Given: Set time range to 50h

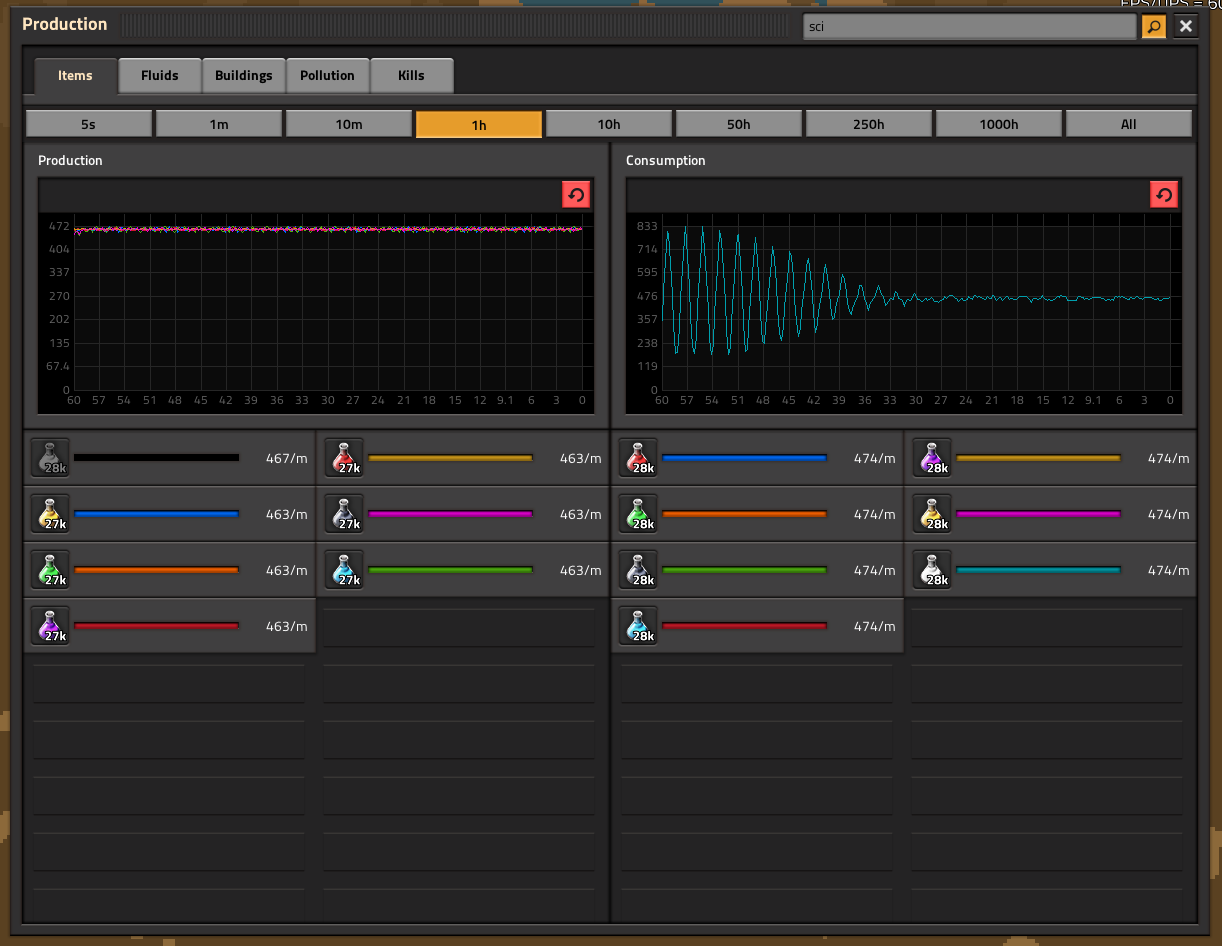Looking at the screenshot, I should 739,124.
